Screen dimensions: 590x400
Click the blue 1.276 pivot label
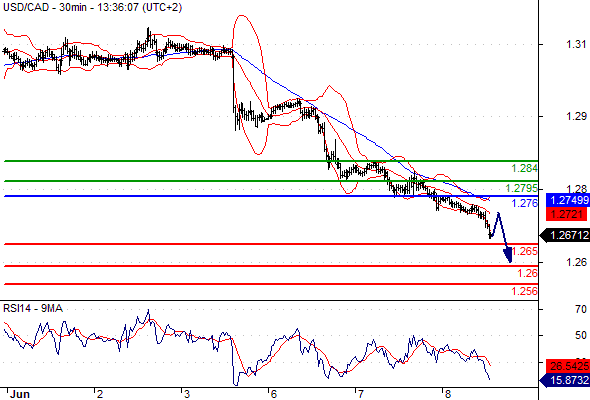(x=525, y=203)
